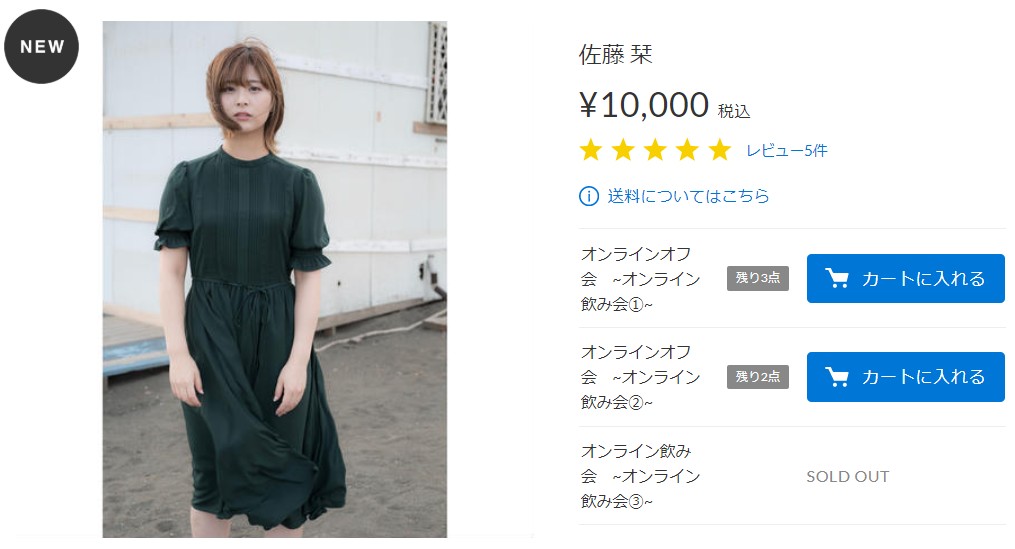Image resolution: width=1015 pixels, height=549 pixels.
Task: Click cart icon for オンライン飲み会② option
Action: tap(837, 377)
